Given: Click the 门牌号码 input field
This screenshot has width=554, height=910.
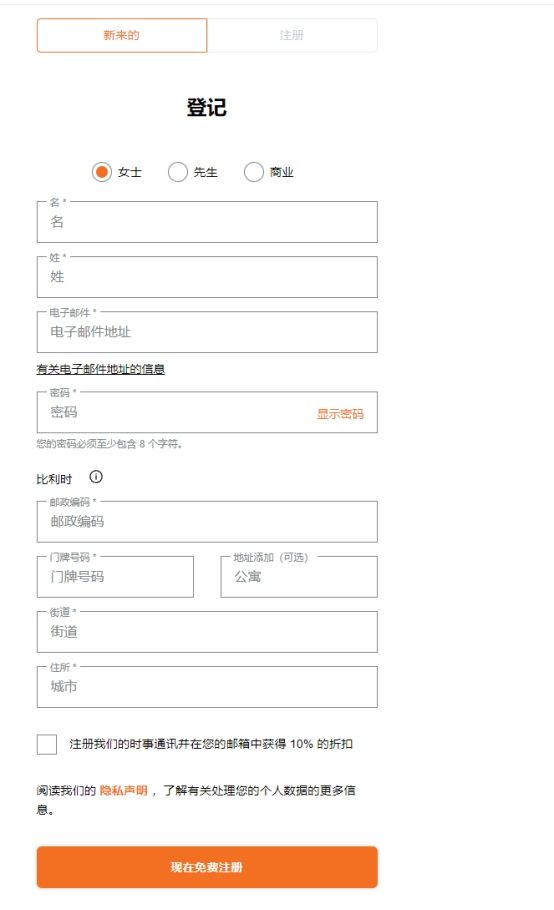Looking at the screenshot, I should click(115, 577).
